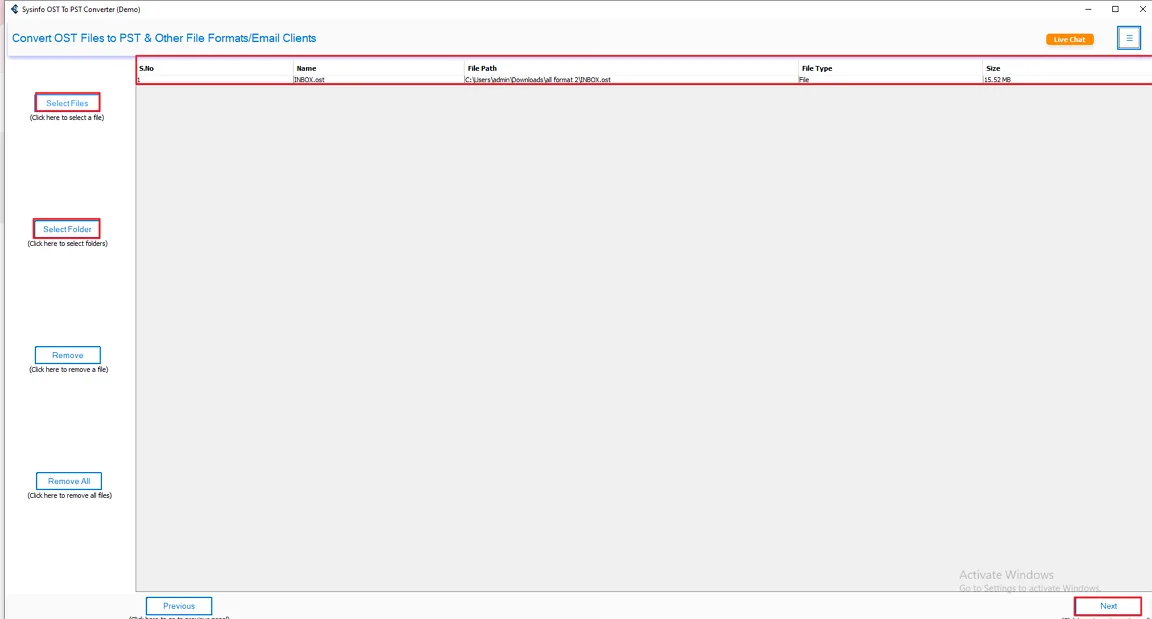Go back using the Previous button

[x=178, y=605]
